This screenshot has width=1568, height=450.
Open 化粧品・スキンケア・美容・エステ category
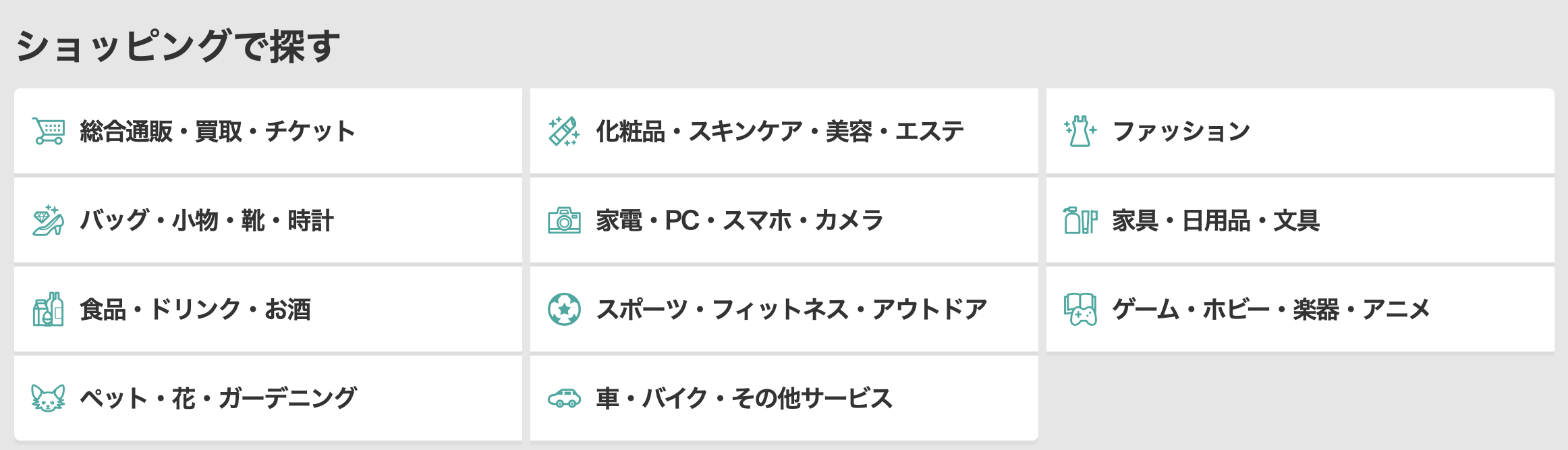tap(784, 131)
